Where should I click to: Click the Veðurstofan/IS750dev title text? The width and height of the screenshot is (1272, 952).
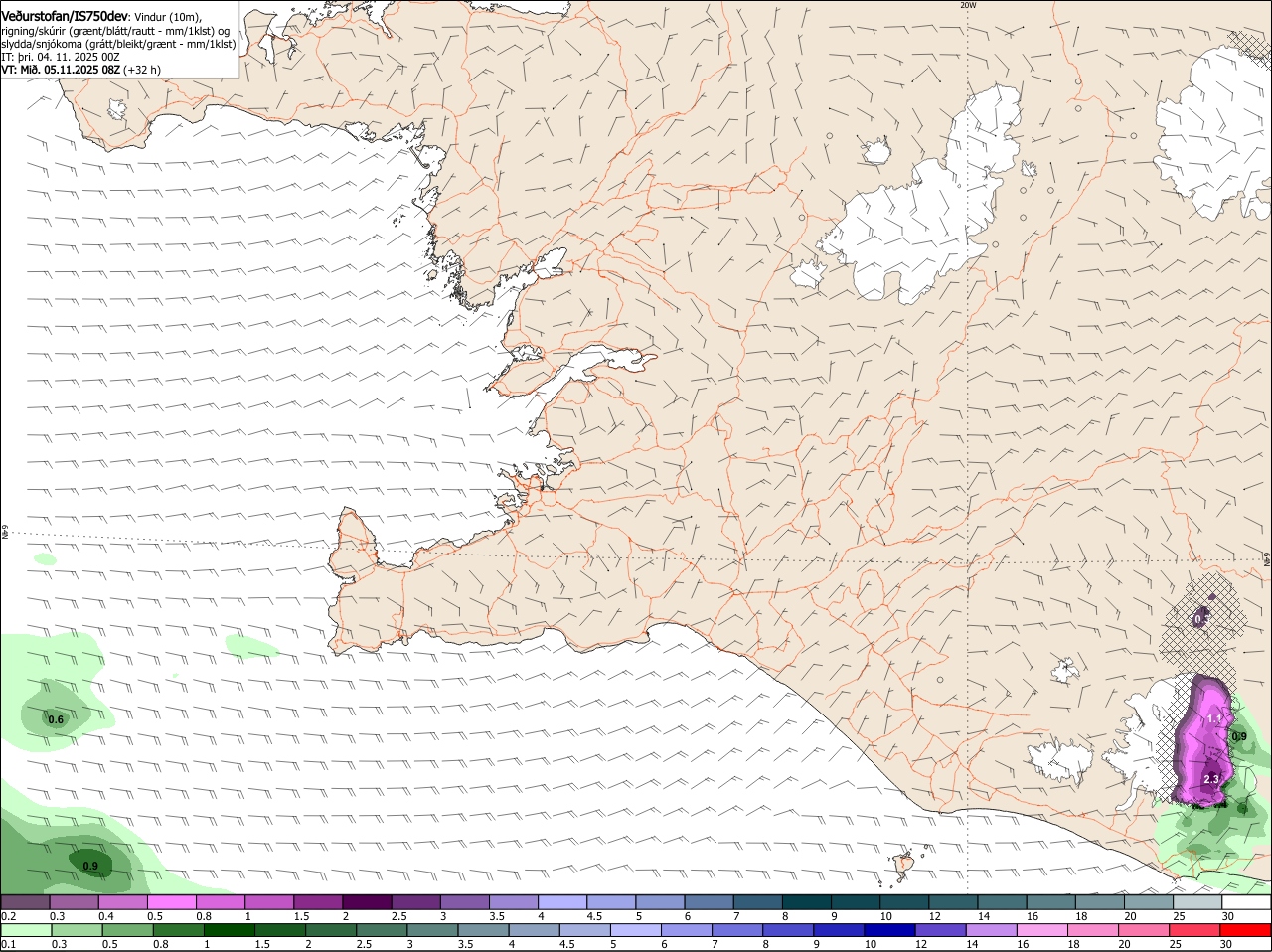[65, 17]
